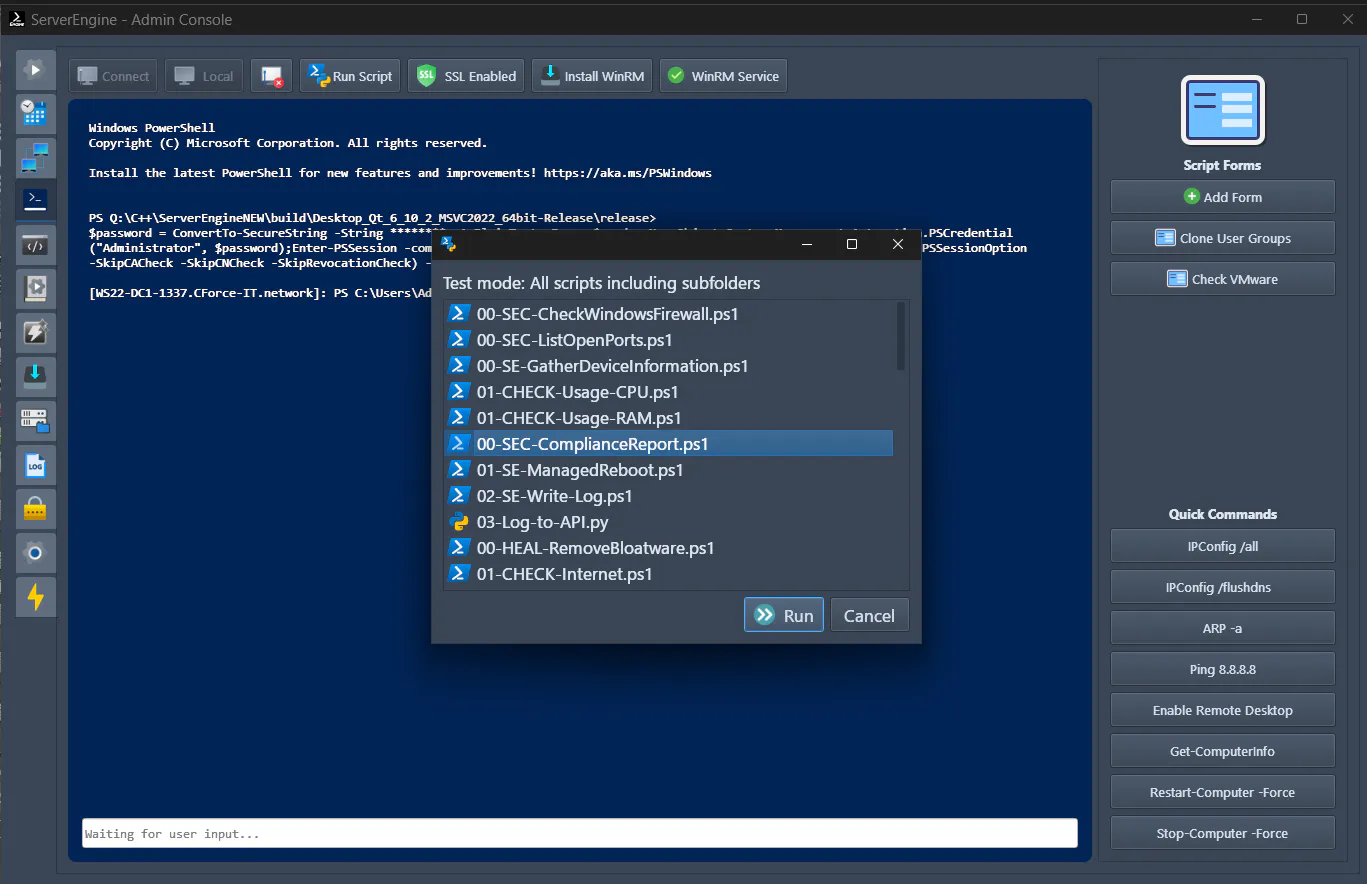Click the Add Form button
Viewport: 1367px width, 884px height.
[x=1222, y=196]
